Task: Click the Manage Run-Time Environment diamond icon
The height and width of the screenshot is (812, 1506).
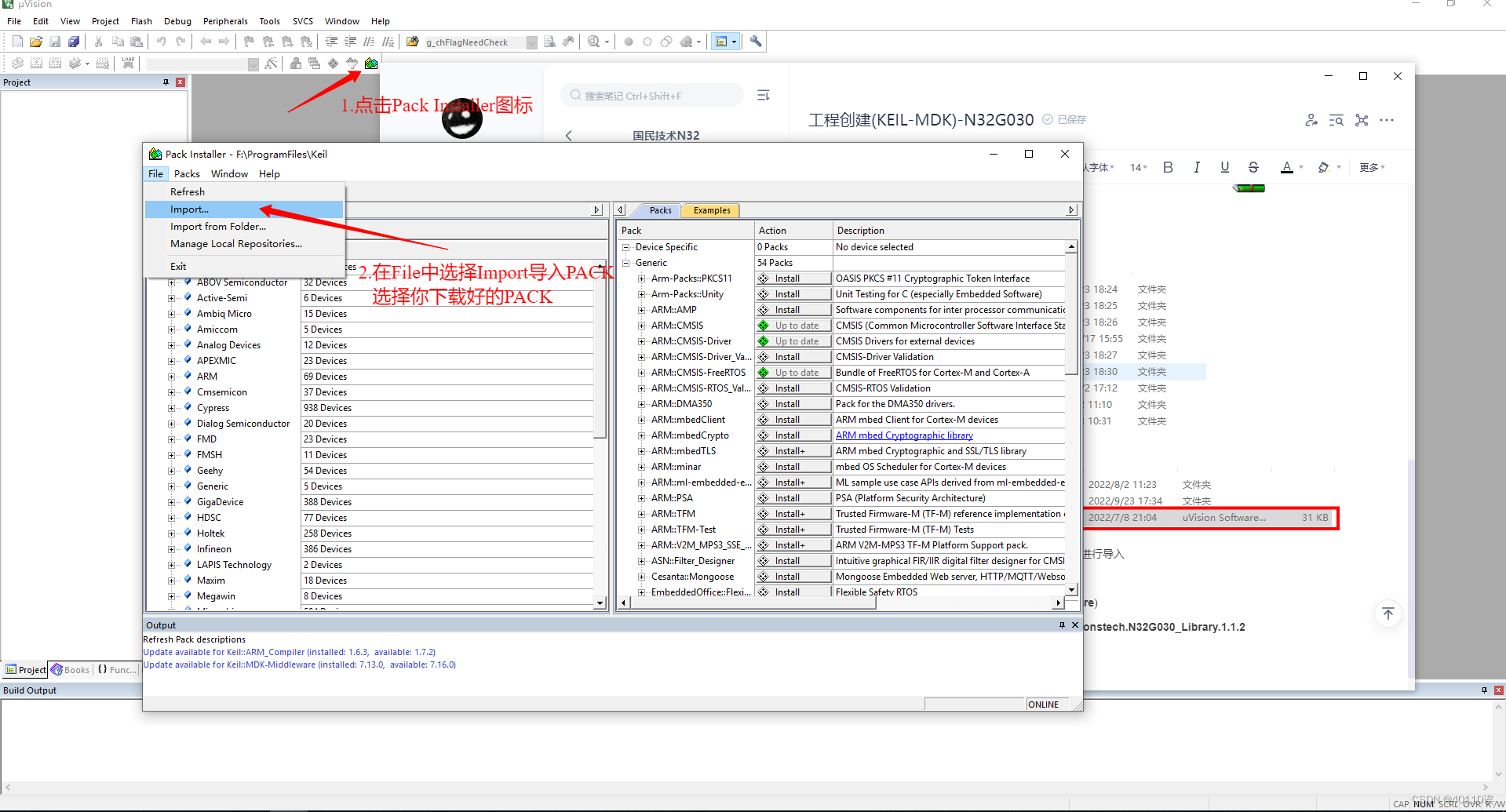Action: [x=334, y=64]
